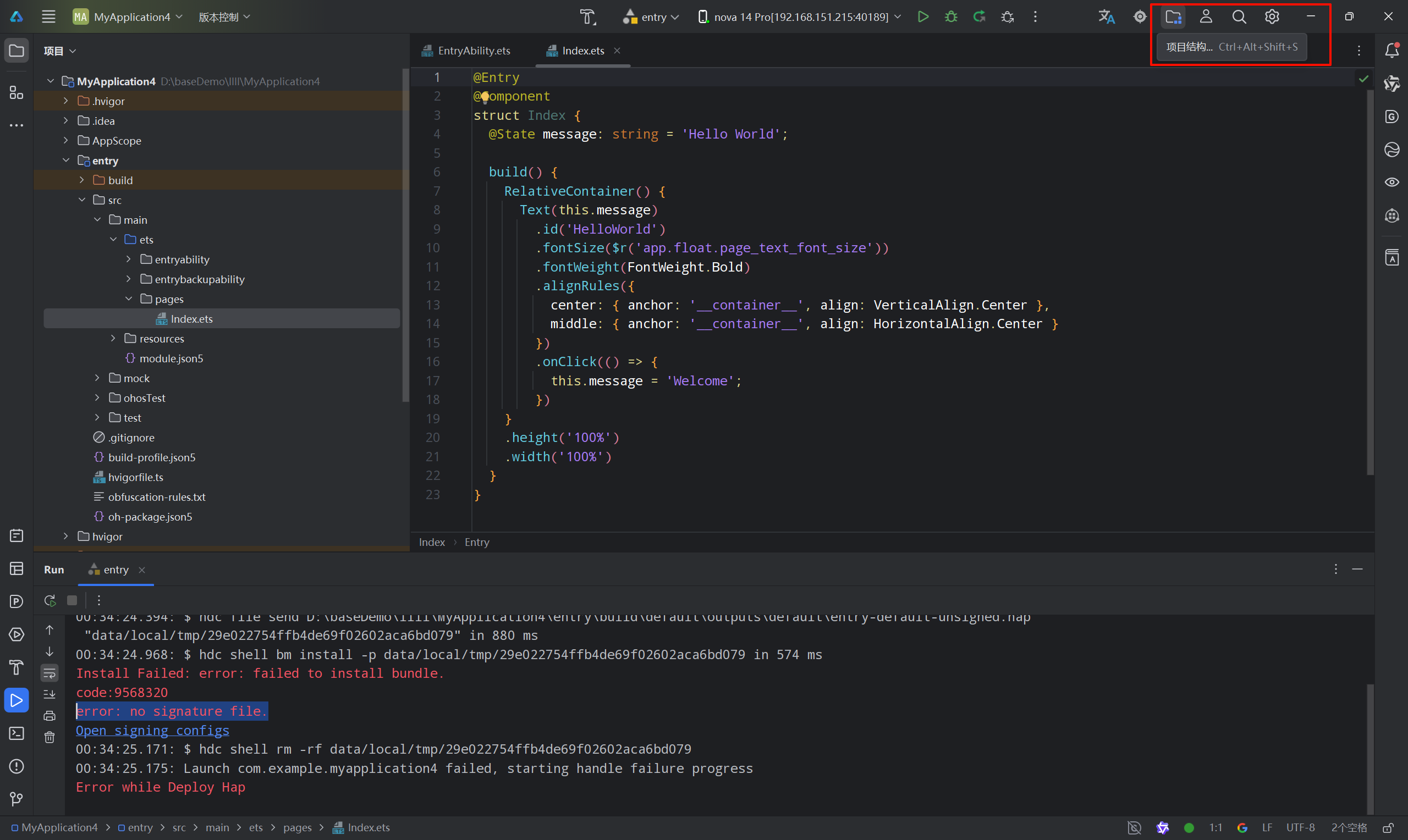This screenshot has width=1408, height=840.
Task: Select the module.json5 file in the tree
Action: pyautogui.click(x=171, y=358)
